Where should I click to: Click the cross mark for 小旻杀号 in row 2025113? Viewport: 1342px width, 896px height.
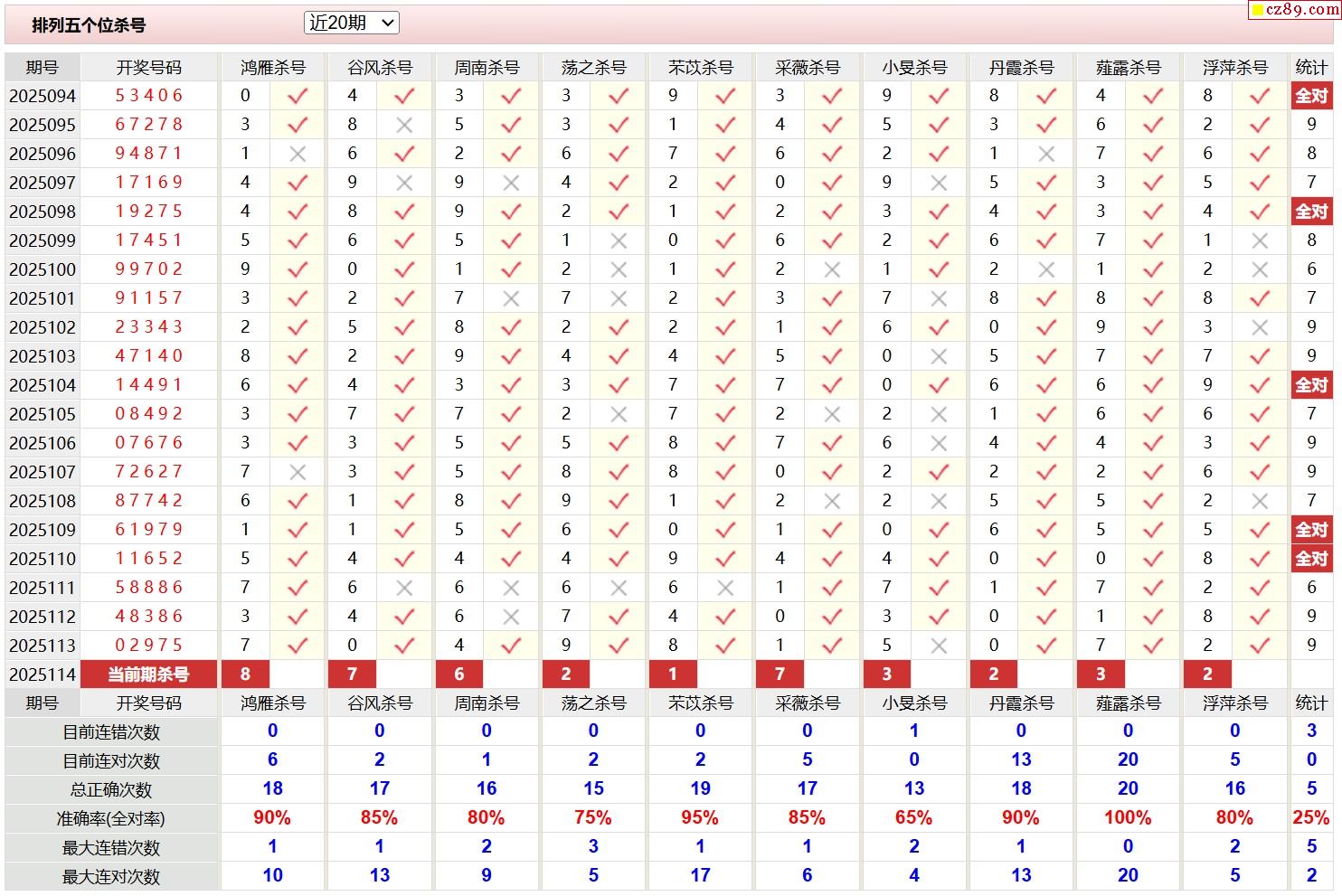pos(939,646)
